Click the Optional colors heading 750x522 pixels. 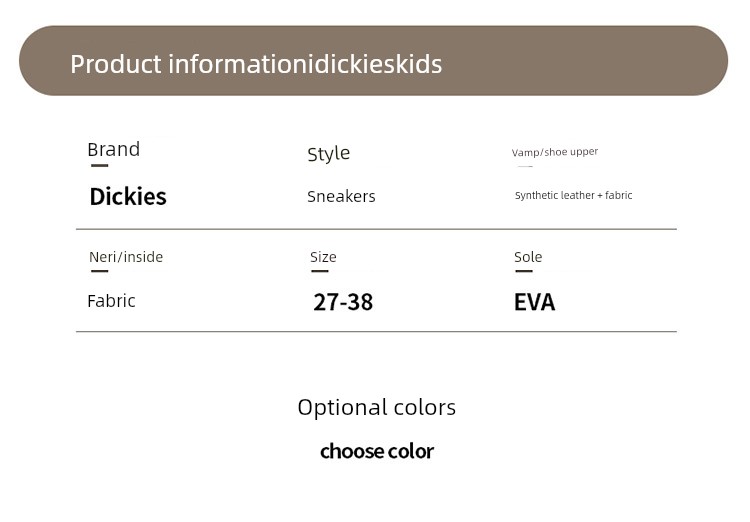[377, 408]
